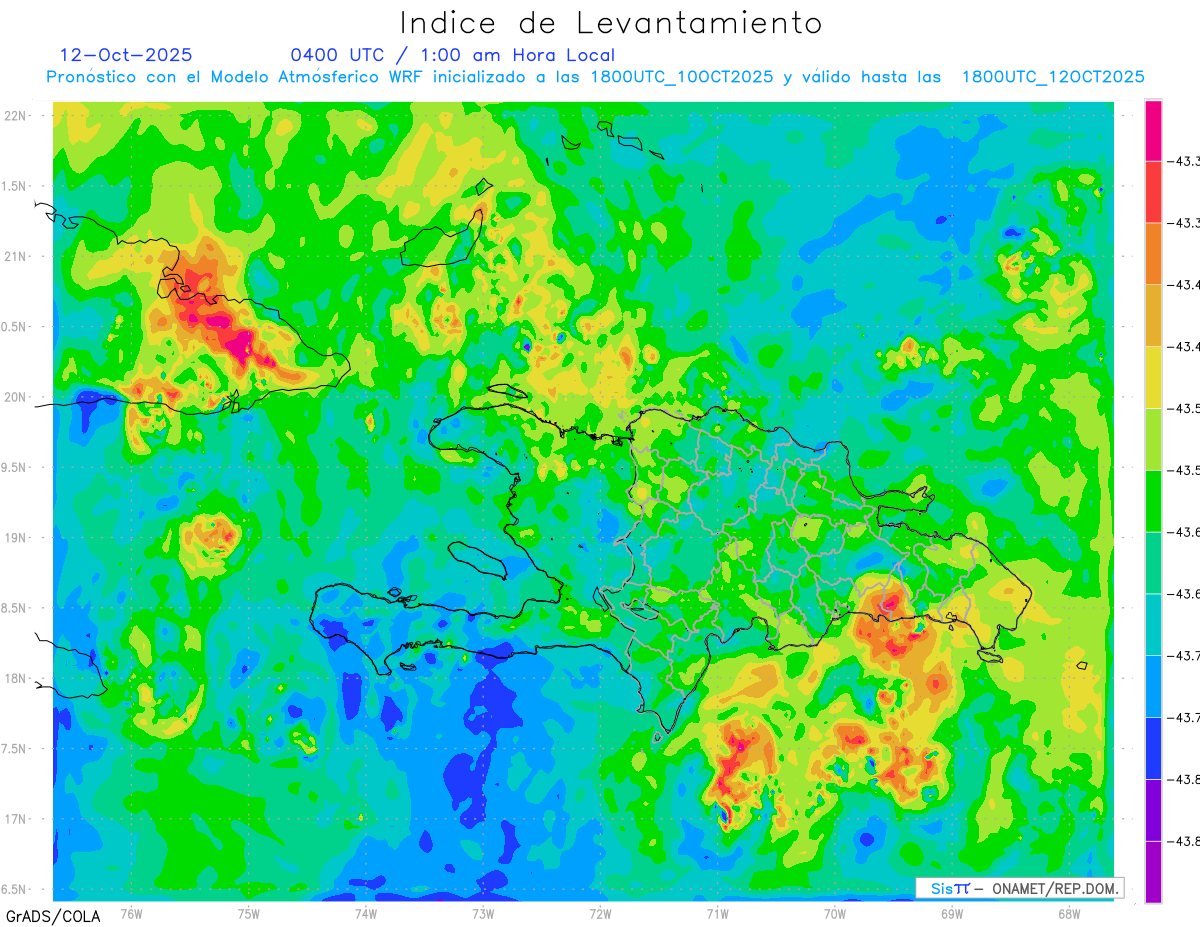Screen dimensions: 1200x927
Task: Click the '69W' longitude label
Action: 952,914
